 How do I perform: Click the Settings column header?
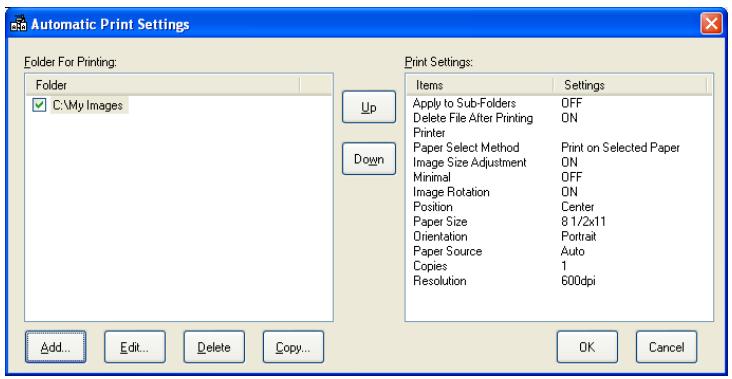[x=630, y=85]
